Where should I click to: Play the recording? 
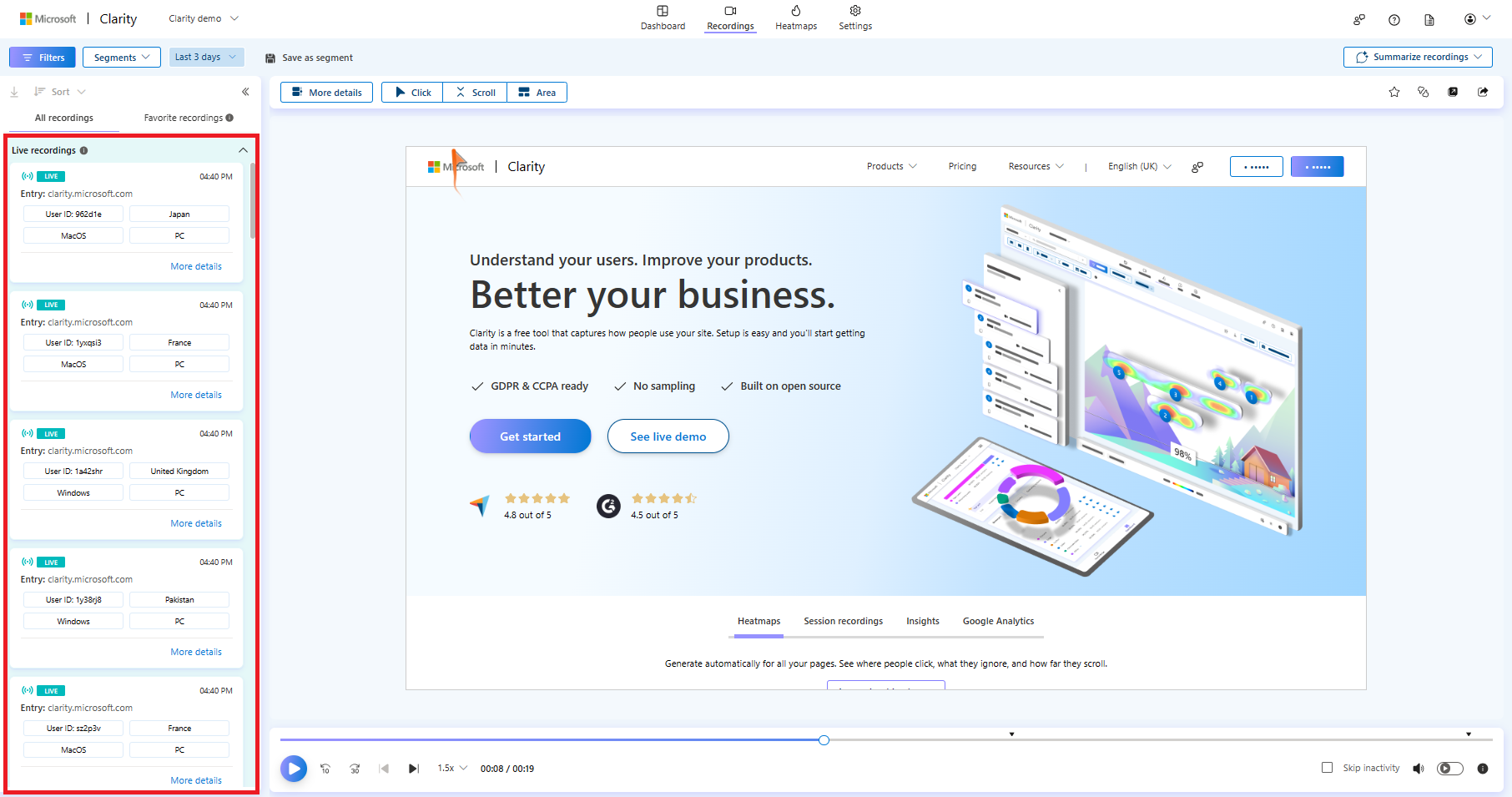pyautogui.click(x=294, y=769)
